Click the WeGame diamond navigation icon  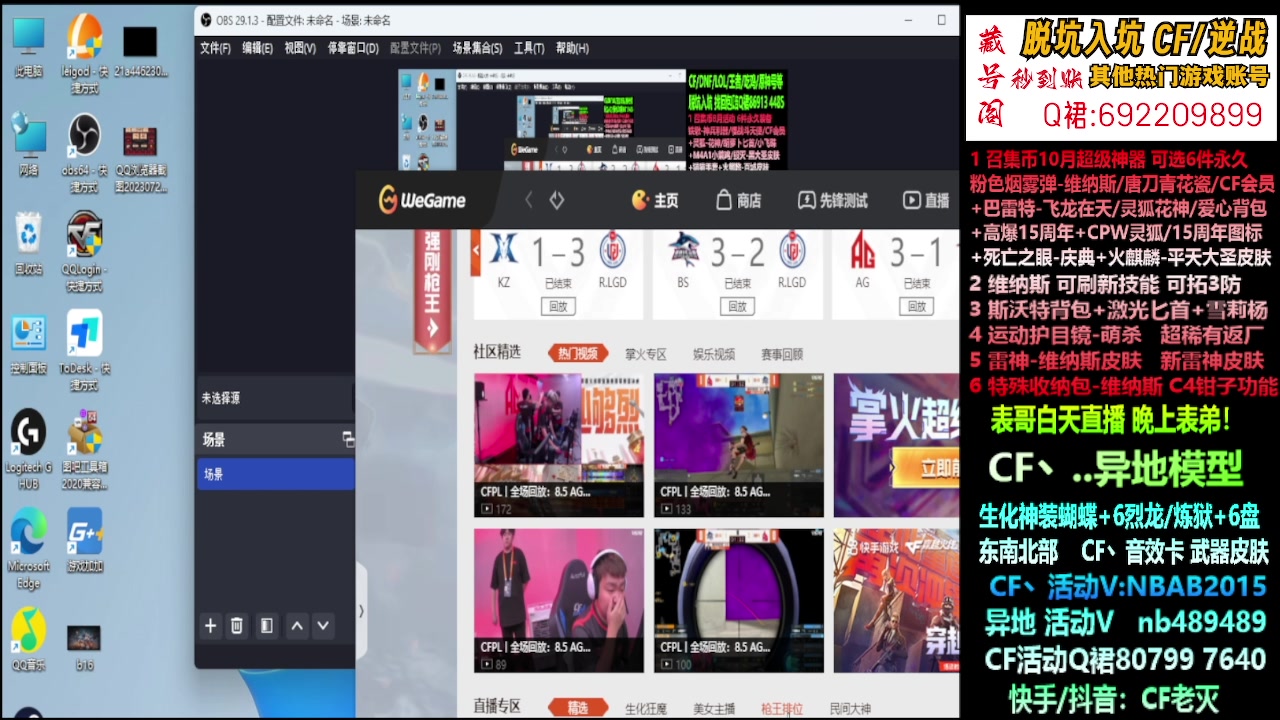557,201
